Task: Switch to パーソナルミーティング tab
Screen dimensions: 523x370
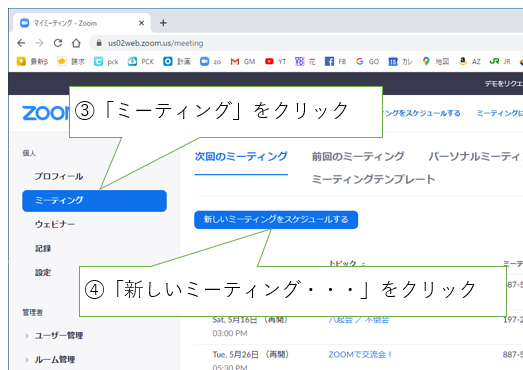Action: point(475,156)
